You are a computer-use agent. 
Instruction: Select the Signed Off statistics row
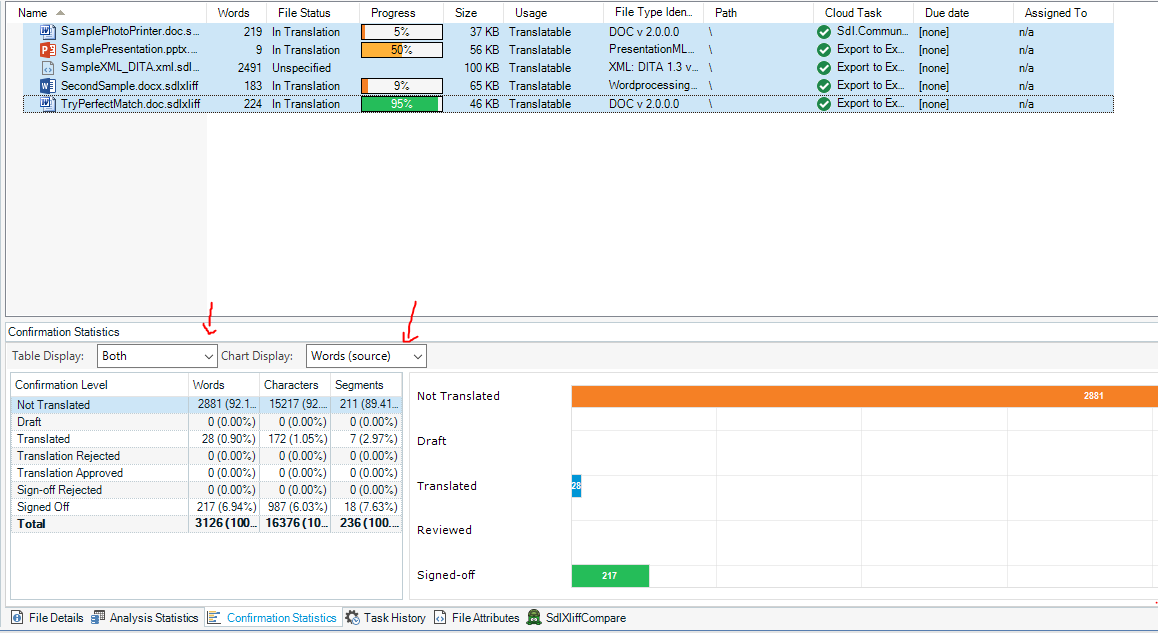(x=207, y=507)
